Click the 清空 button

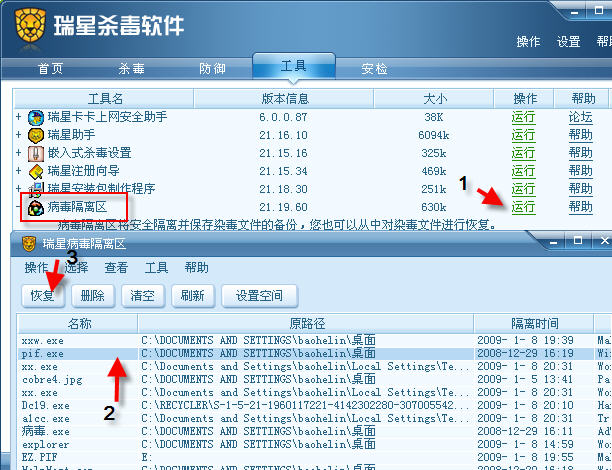(x=142, y=296)
